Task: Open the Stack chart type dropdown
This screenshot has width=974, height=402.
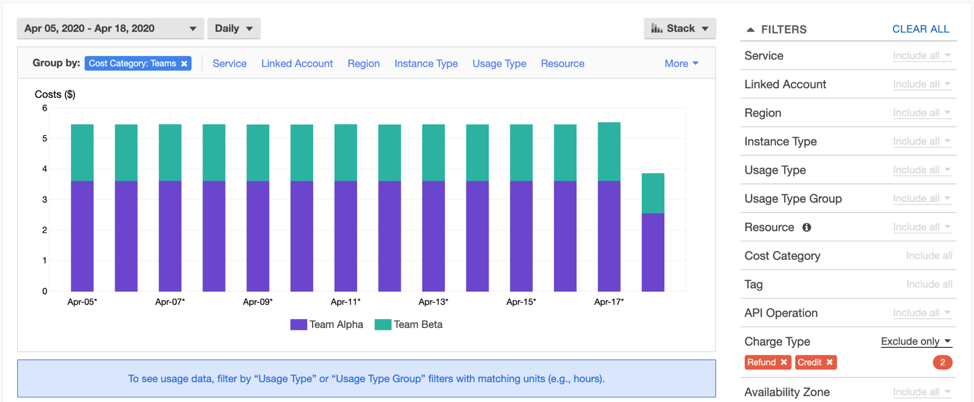Action: pos(679,28)
